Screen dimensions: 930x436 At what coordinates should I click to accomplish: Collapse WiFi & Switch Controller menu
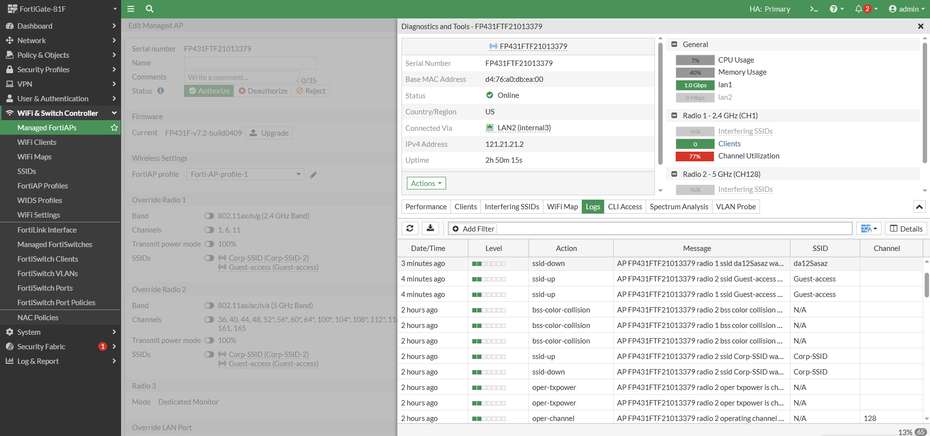tap(114, 113)
